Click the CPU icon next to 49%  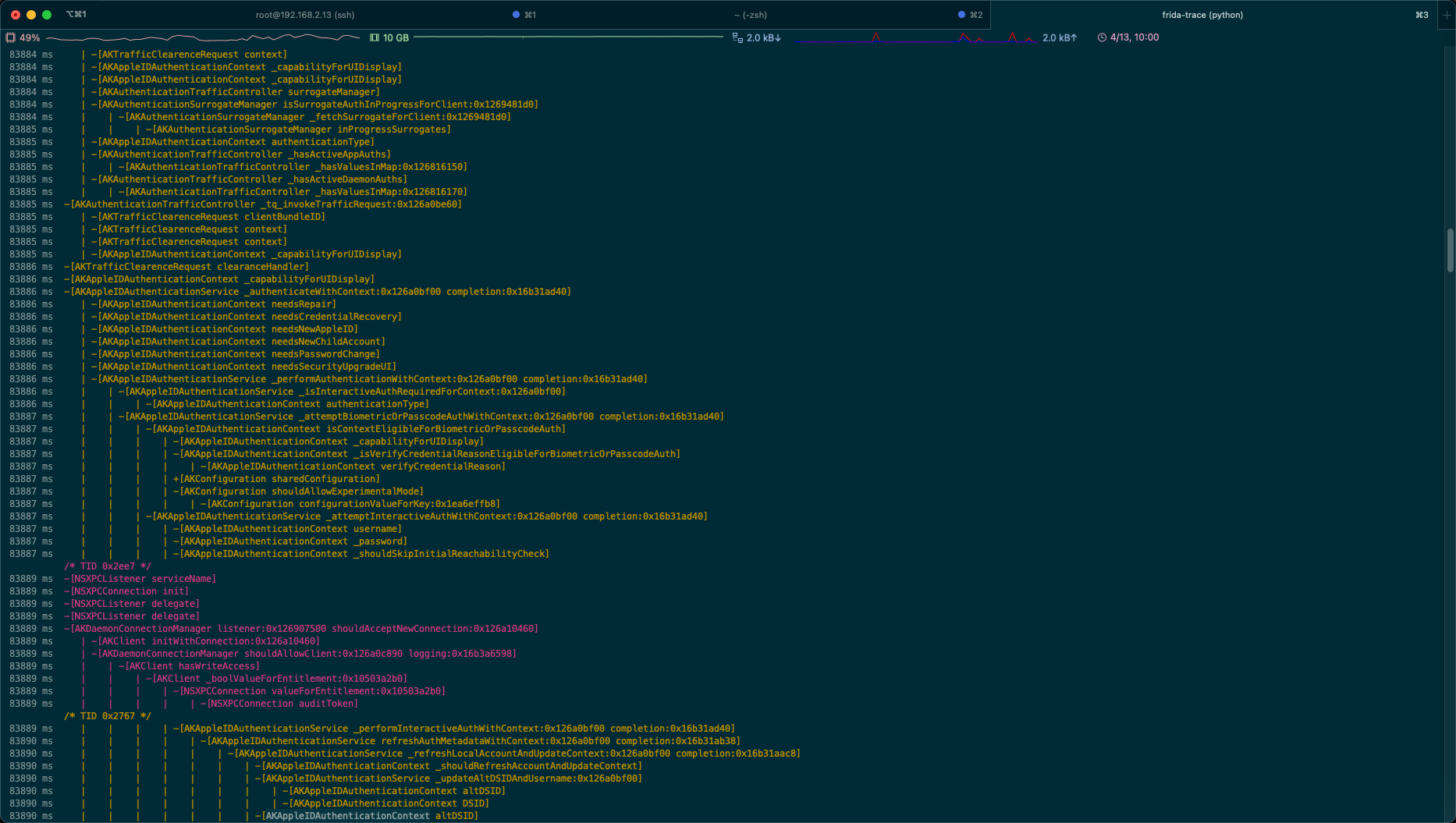[10, 37]
